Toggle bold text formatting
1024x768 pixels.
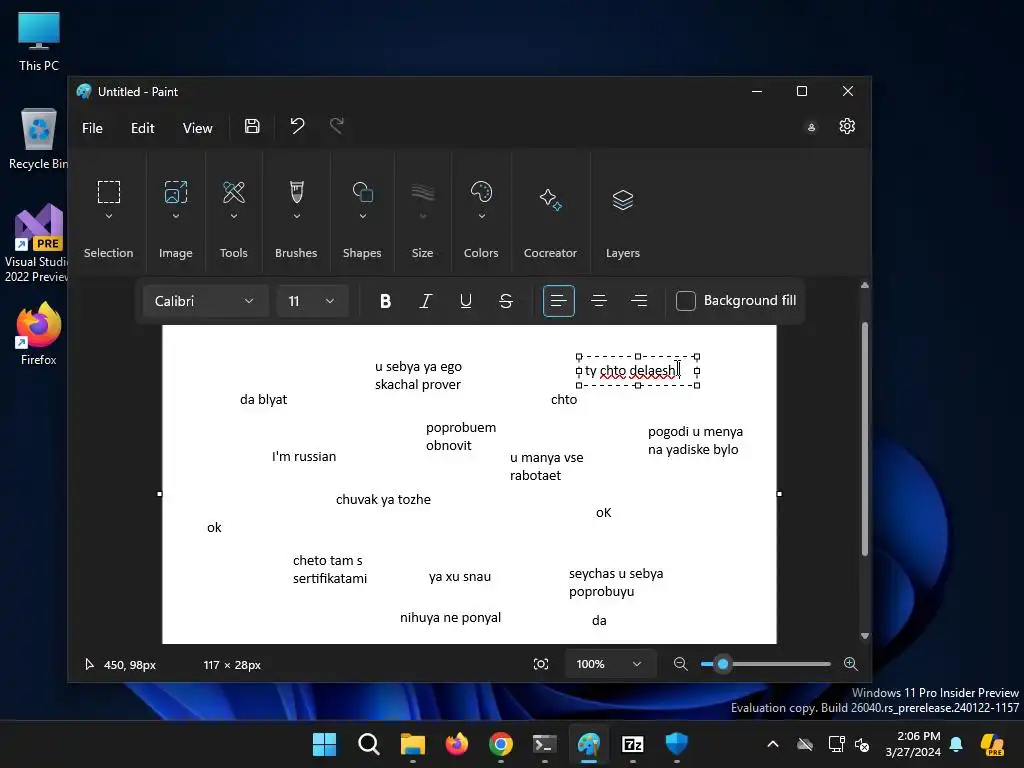pyautogui.click(x=385, y=301)
